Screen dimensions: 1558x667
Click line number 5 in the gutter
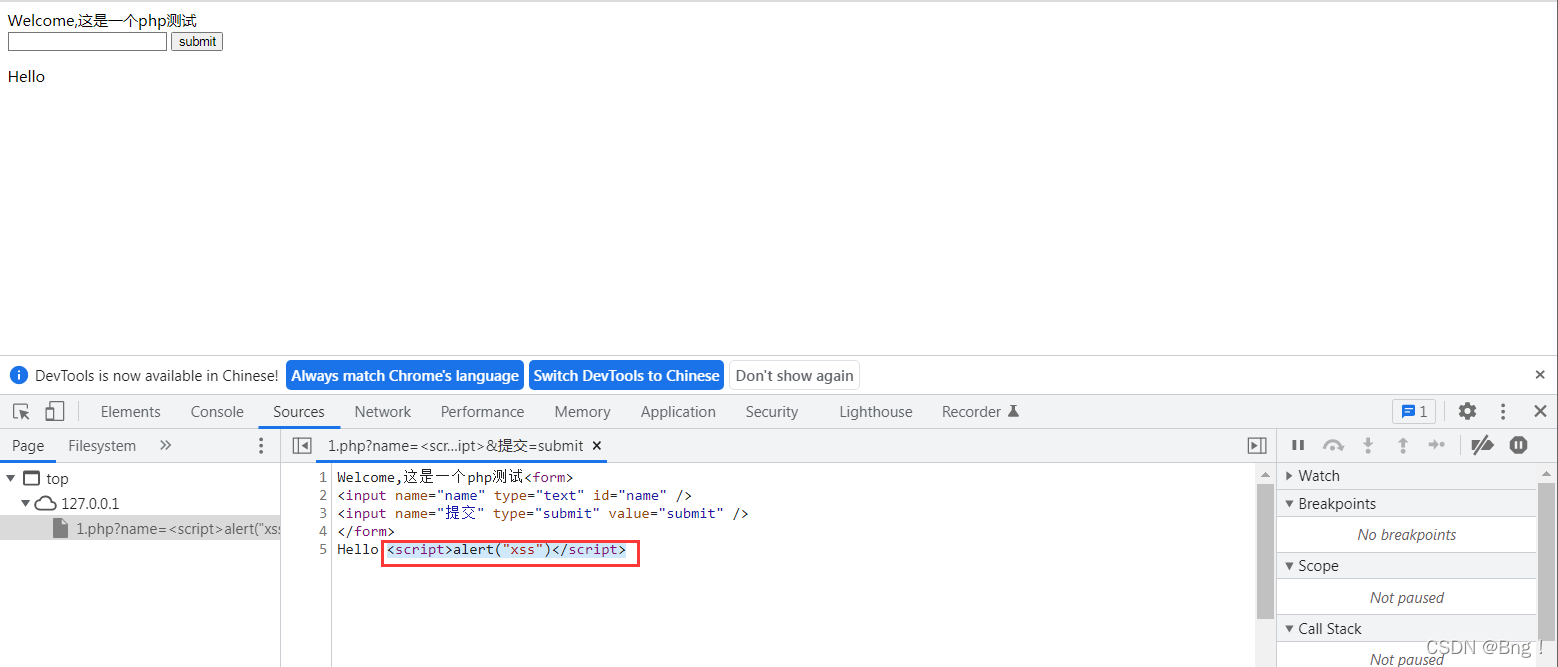pyautogui.click(x=323, y=549)
